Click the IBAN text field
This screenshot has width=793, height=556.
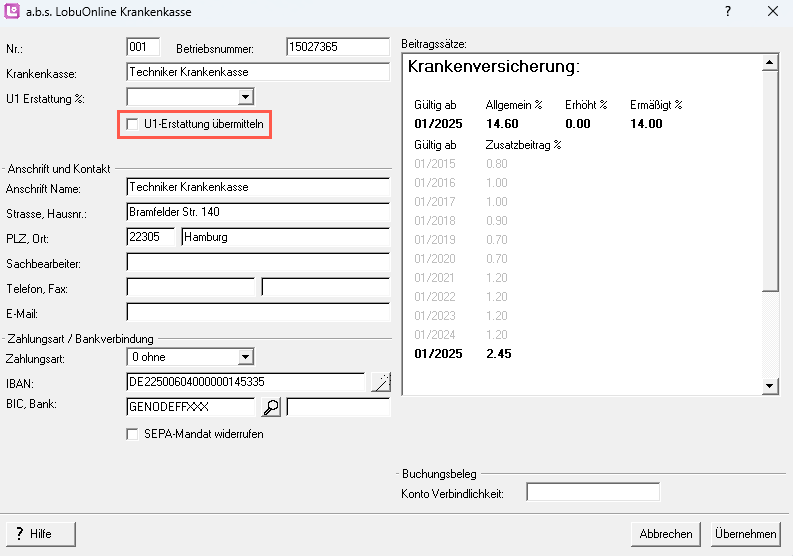coord(245,381)
